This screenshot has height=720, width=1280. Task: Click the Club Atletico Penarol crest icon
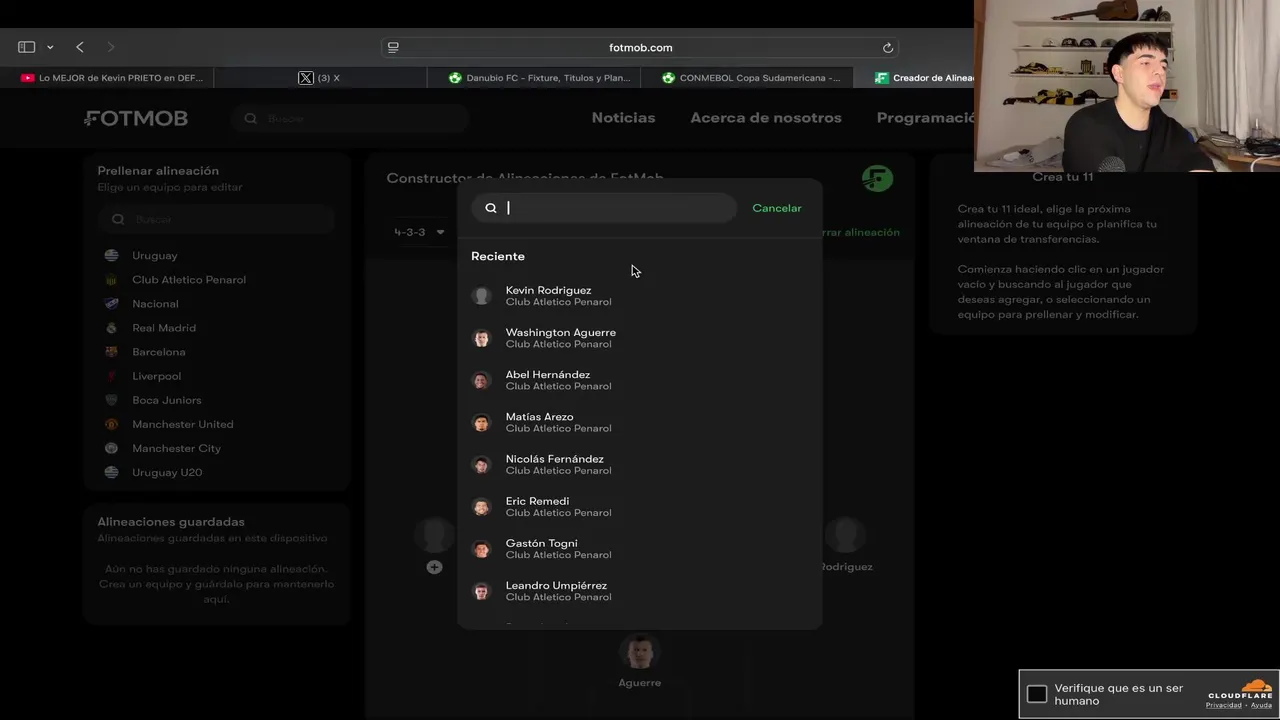pos(111,279)
